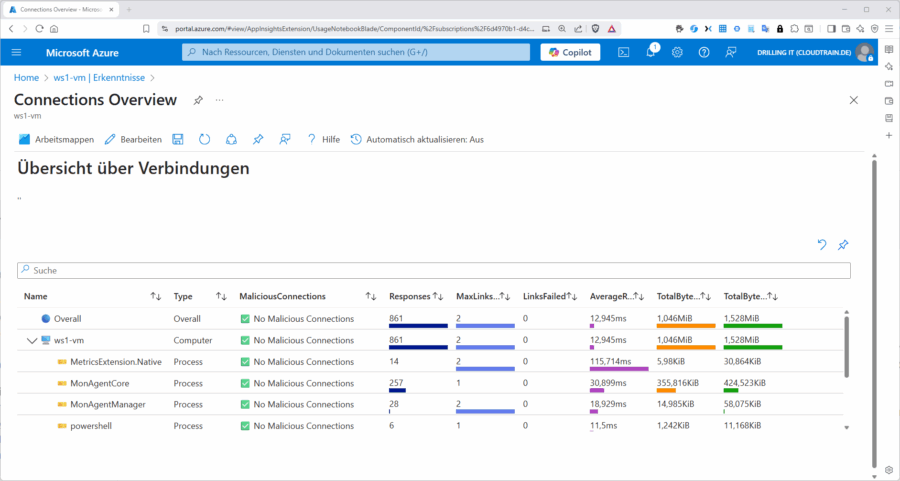This screenshot has height=481, width=900.
Task: Select the Connections Overview browser tab
Action: (x=60, y=10)
